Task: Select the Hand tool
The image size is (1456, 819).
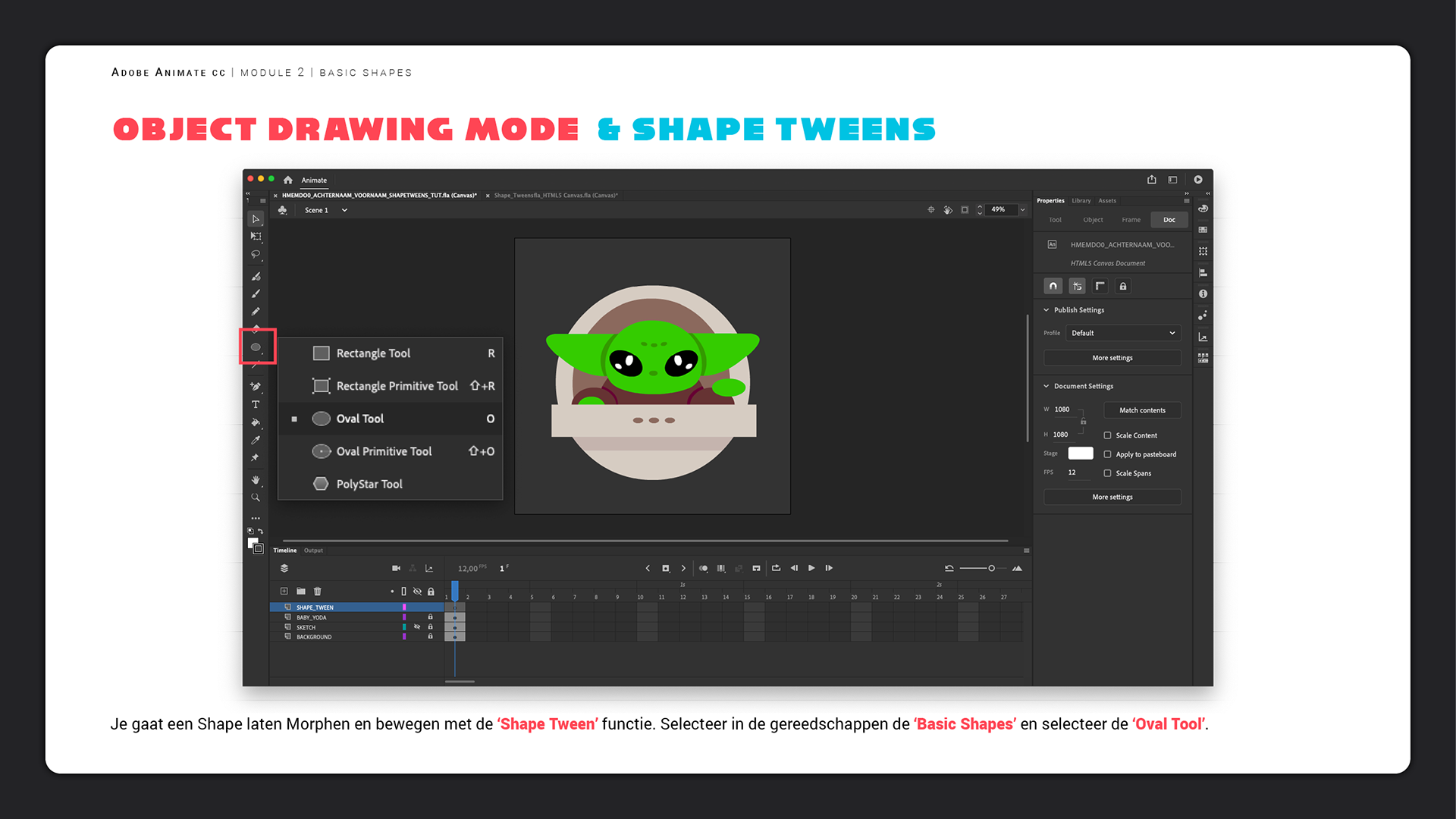Action: [x=256, y=480]
